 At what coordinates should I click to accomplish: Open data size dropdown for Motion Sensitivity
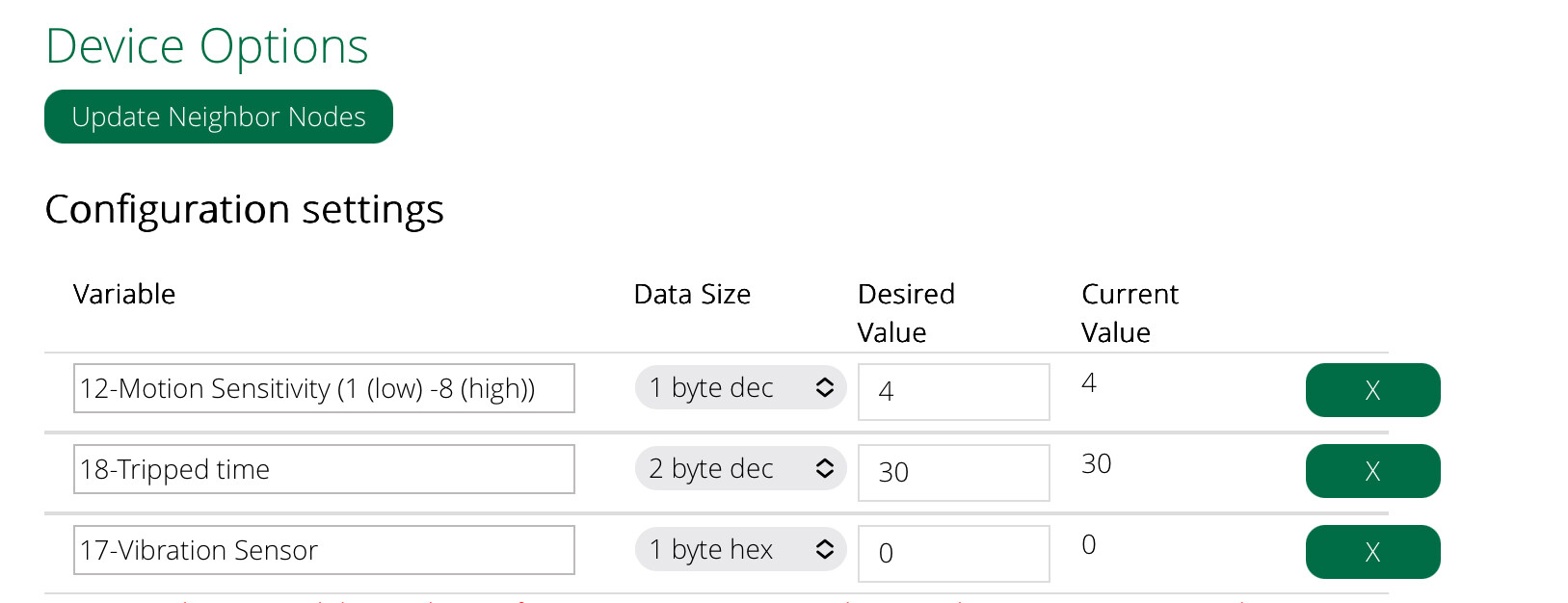click(x=740, y=387)
